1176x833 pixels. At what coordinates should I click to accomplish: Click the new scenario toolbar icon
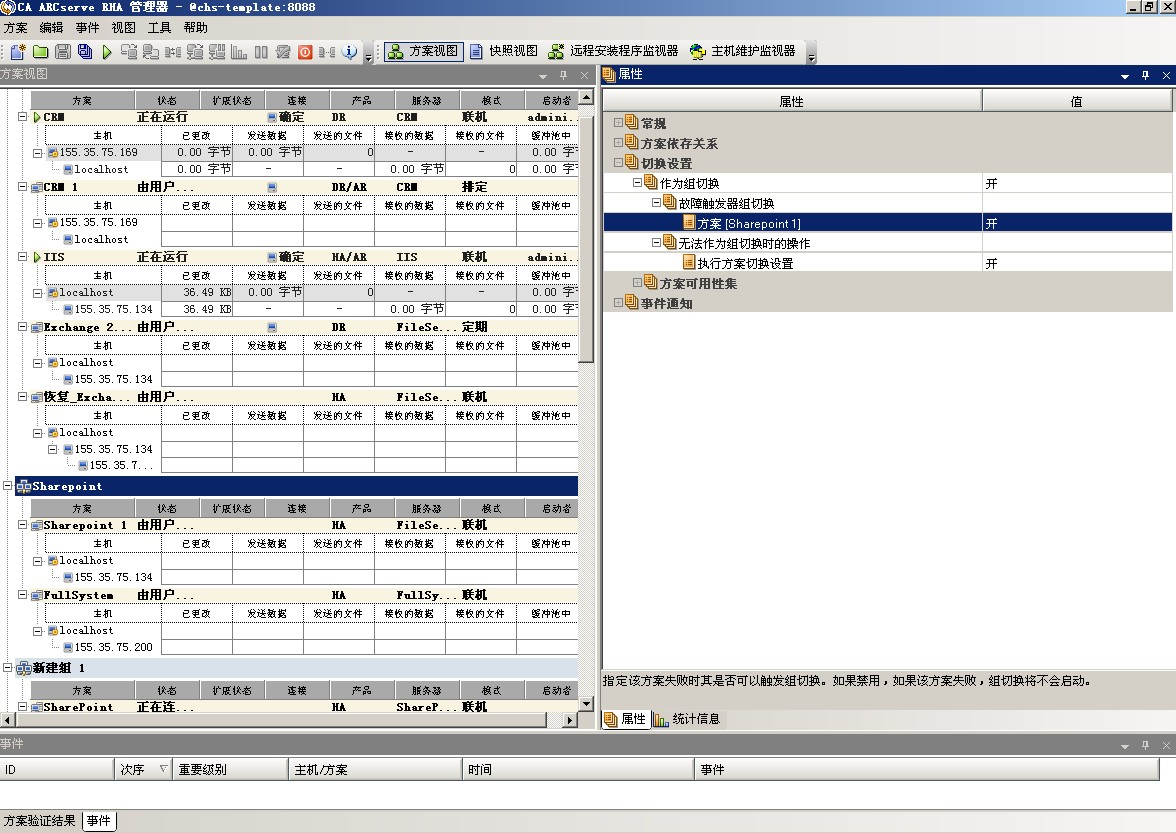[x=18, y=52]
